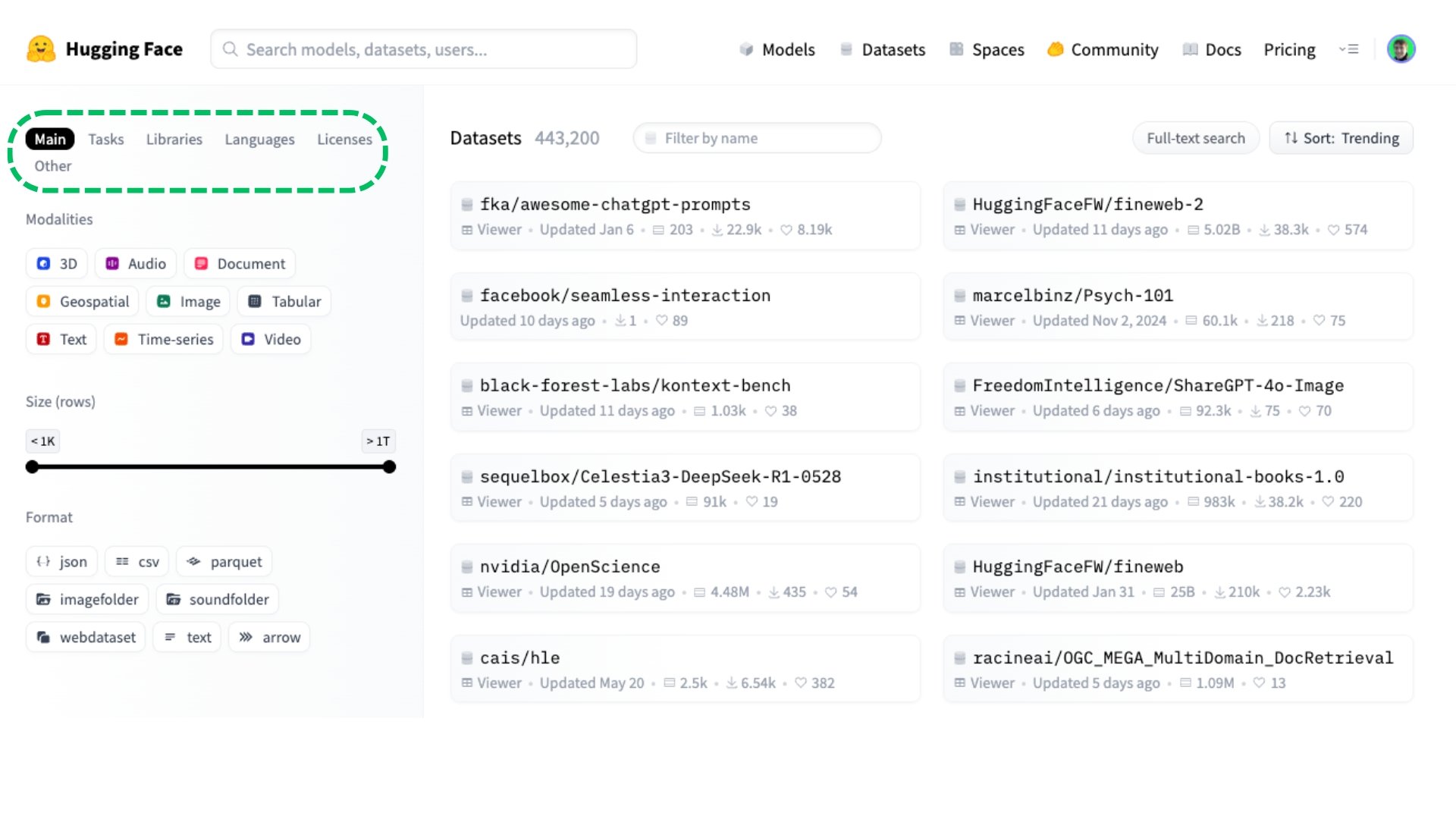Click the Document modality icon

(x=201, y=263)
